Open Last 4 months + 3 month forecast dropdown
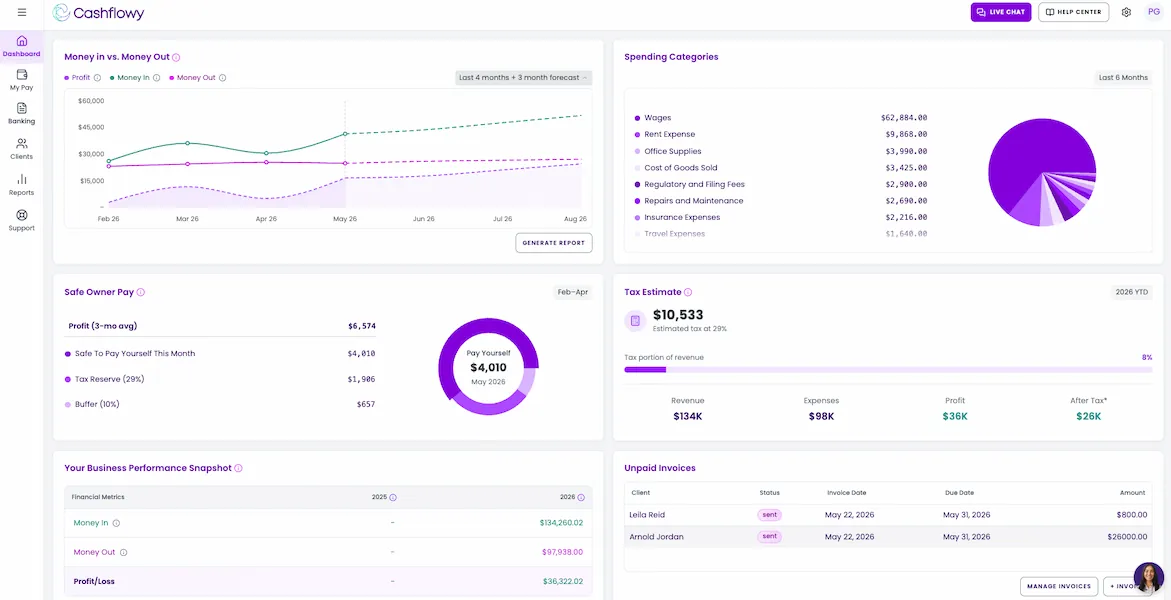Screen dimensions: 1171x600 [x=523, y=78]
